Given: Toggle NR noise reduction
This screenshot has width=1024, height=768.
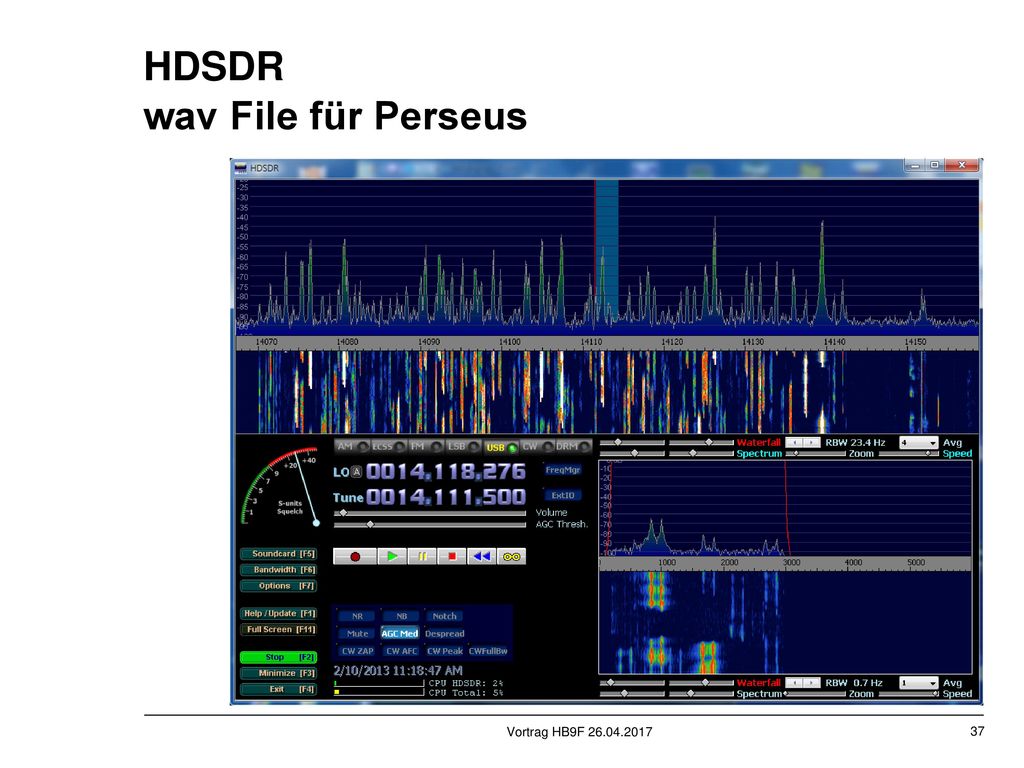Looking at the screenshot, I should (x=357, y=616).
